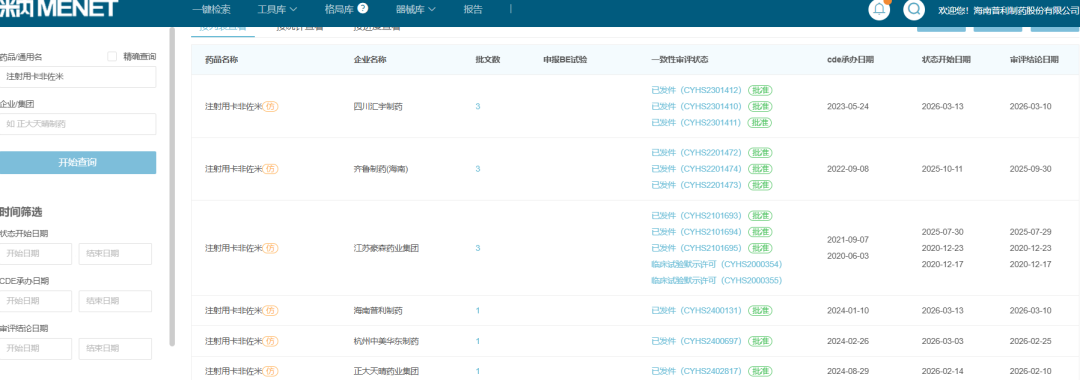Click 批准 badge next to CYHS2201472
The image size is (1080, 380).
click(x=760, y=153)
